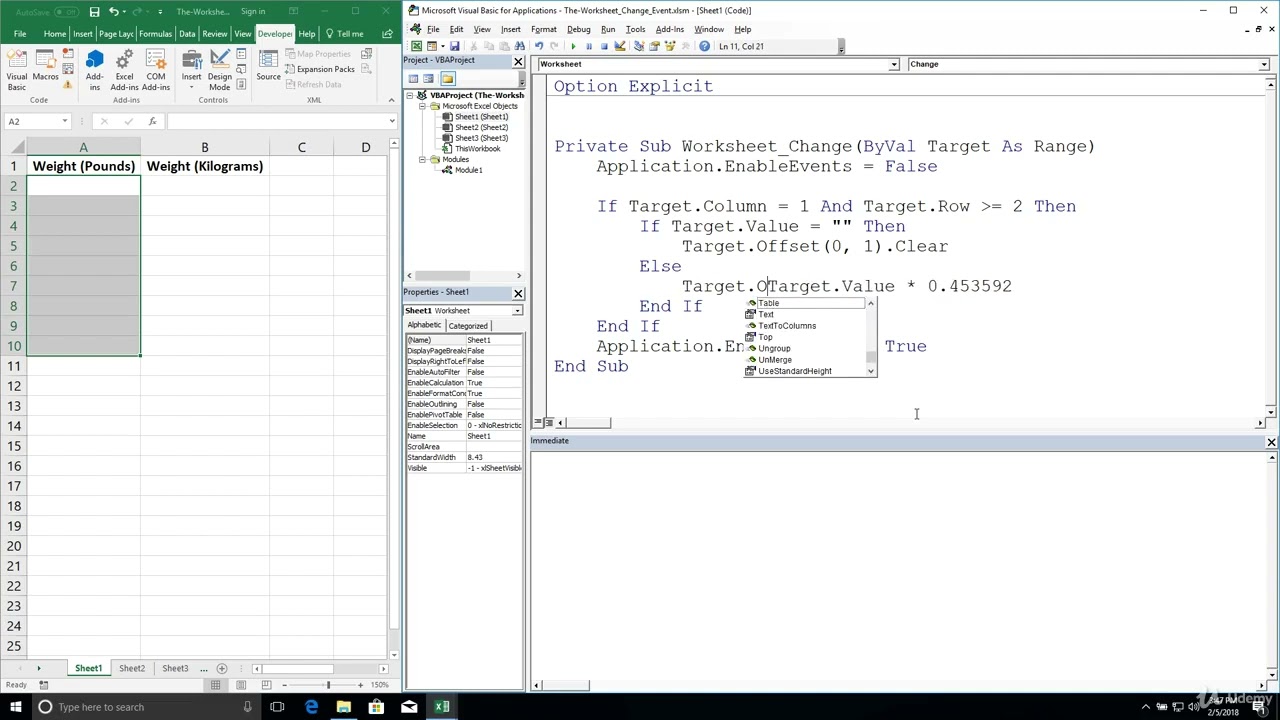Open the Edge browser in the taskbar
This screenshot has height=720, width=1280.
311,707
